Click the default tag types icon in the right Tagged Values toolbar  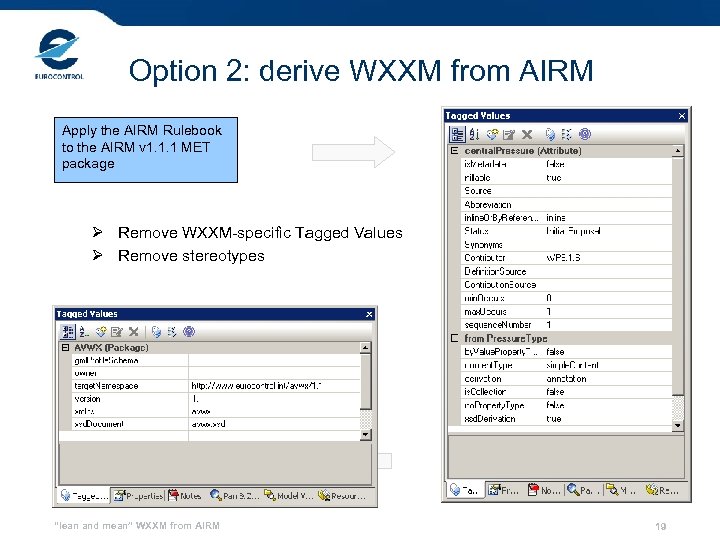550,134
